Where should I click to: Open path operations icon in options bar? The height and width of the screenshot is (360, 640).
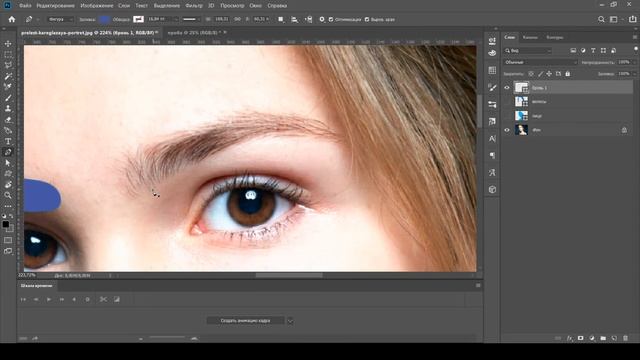(281, 19)
